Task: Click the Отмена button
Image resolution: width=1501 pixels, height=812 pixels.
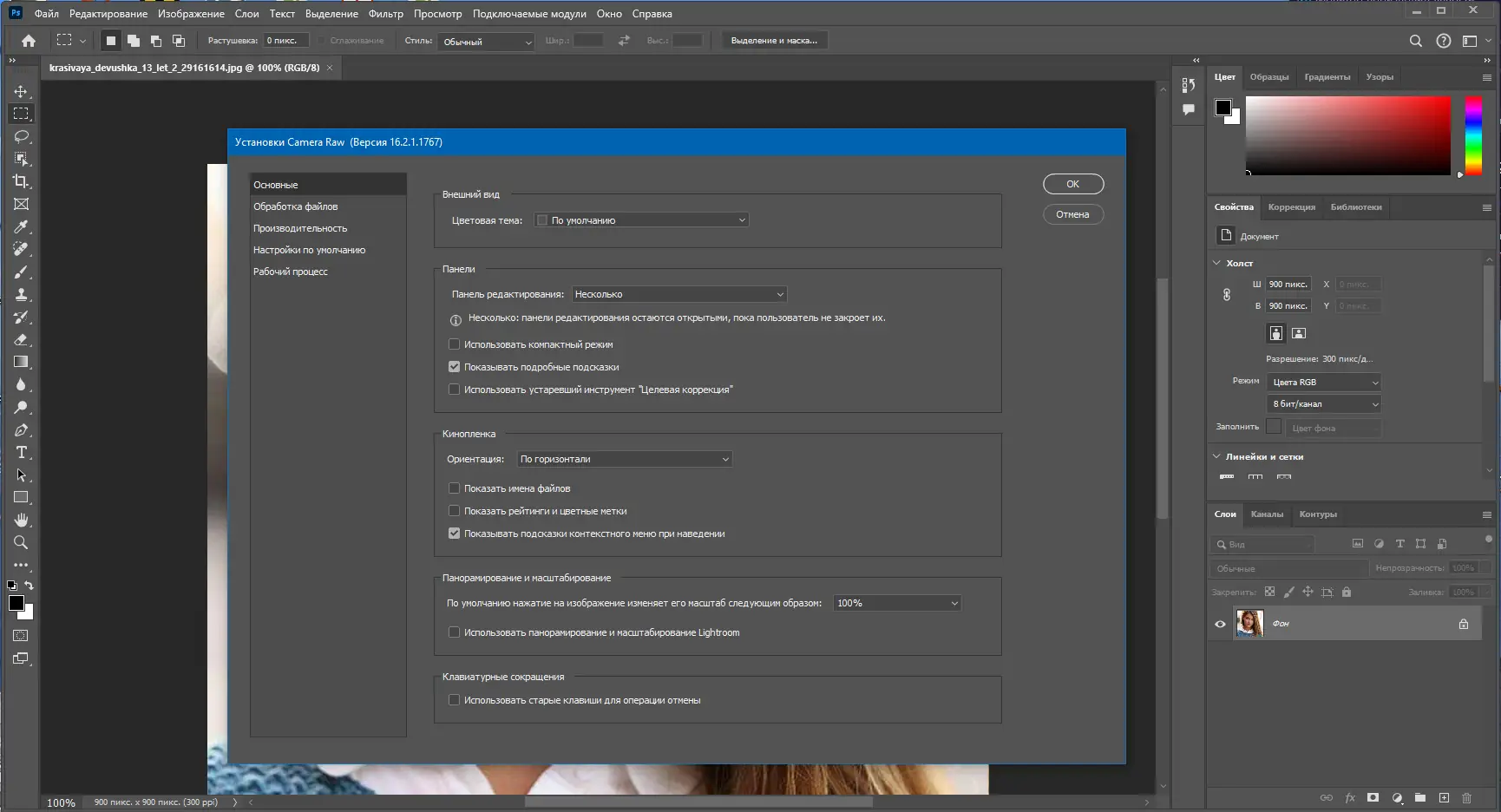Action: [1072, 214]
